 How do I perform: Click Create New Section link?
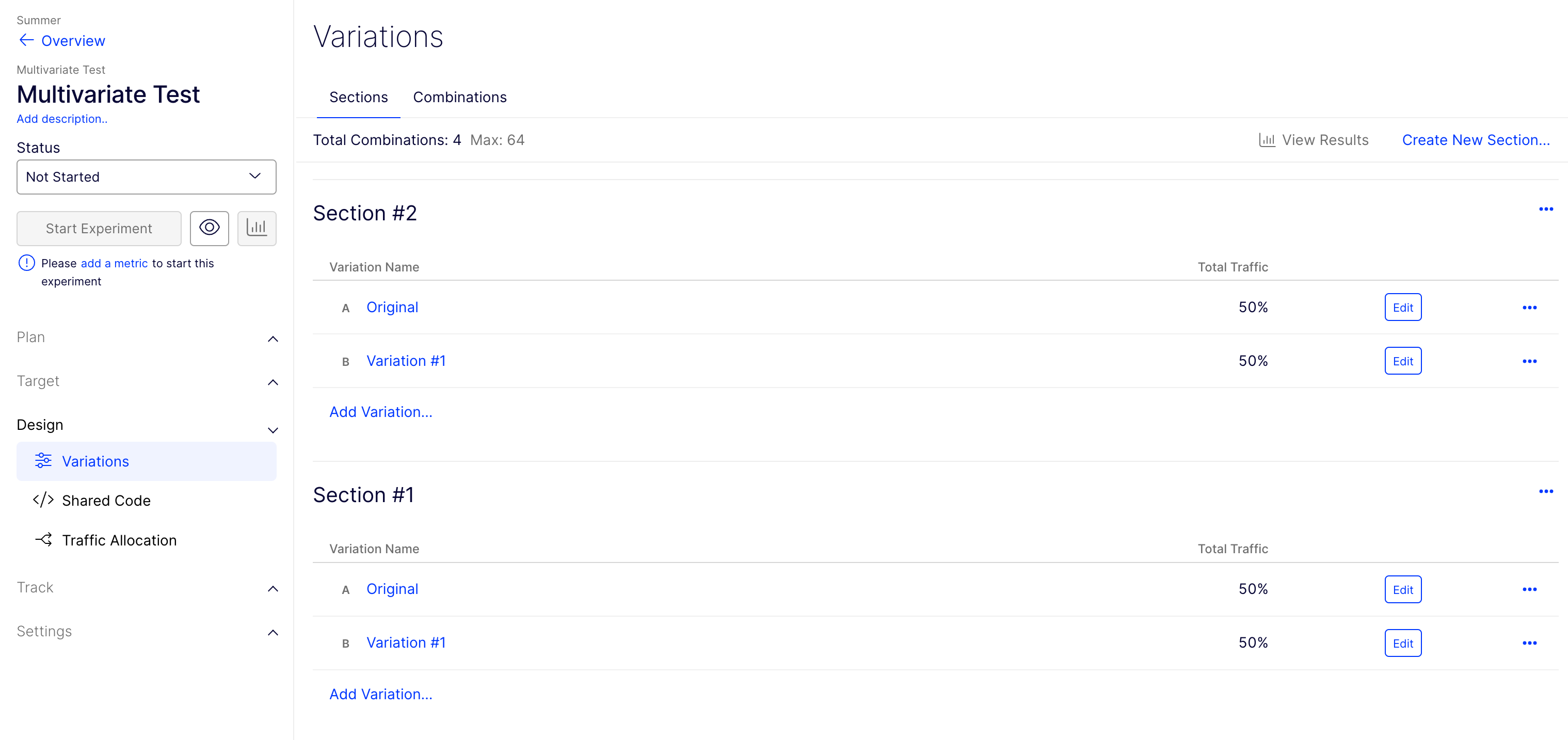[x=1477, y=139]
